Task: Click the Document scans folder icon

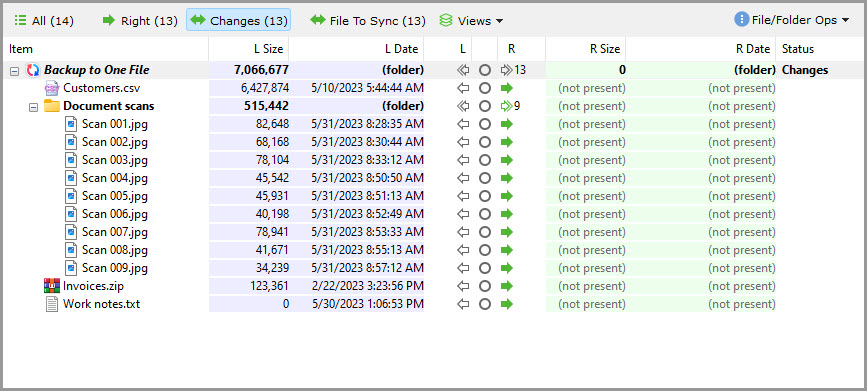Action: tap(51, 106)
